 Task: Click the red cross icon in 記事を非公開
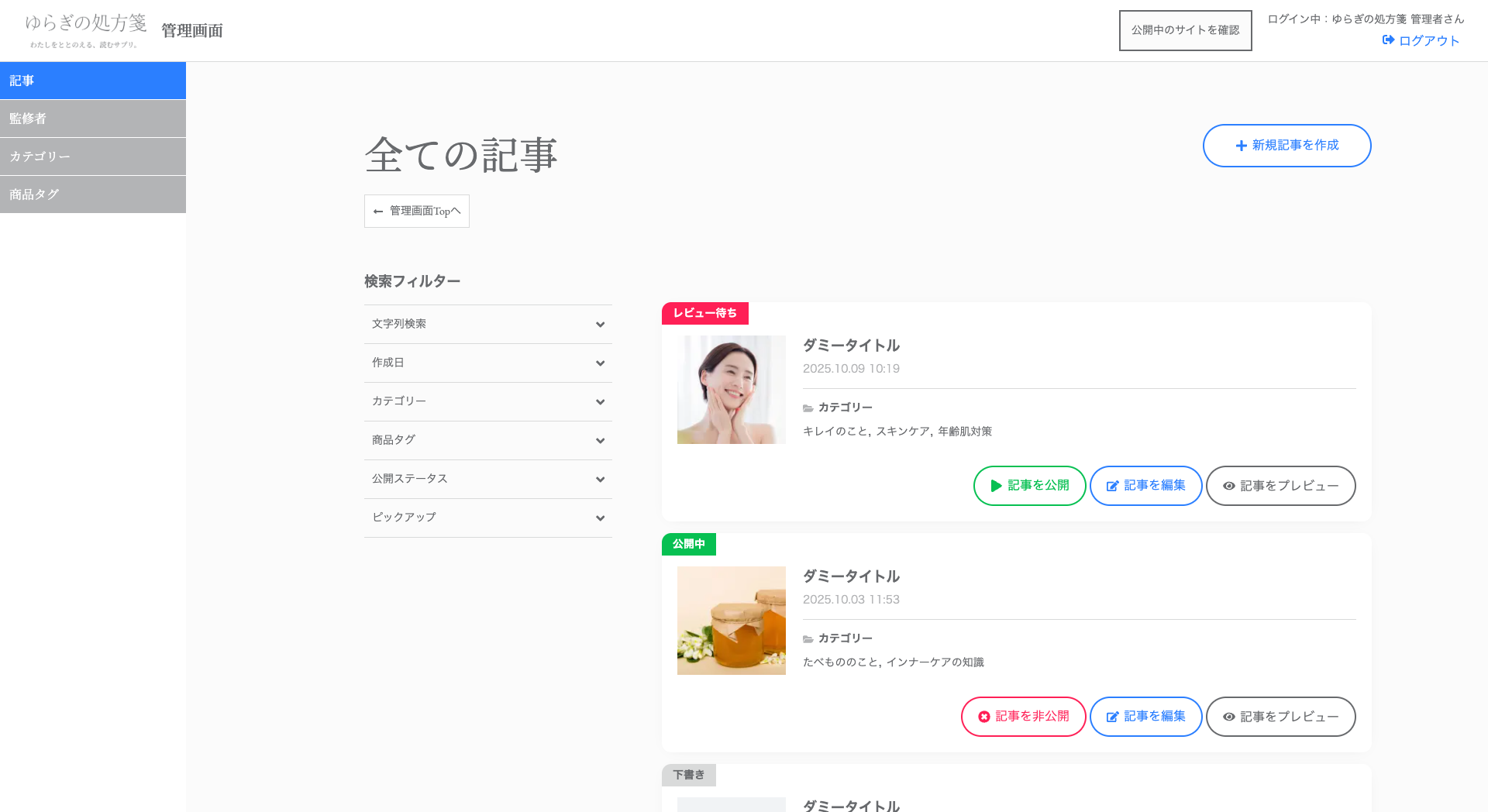tap(983, 717)
